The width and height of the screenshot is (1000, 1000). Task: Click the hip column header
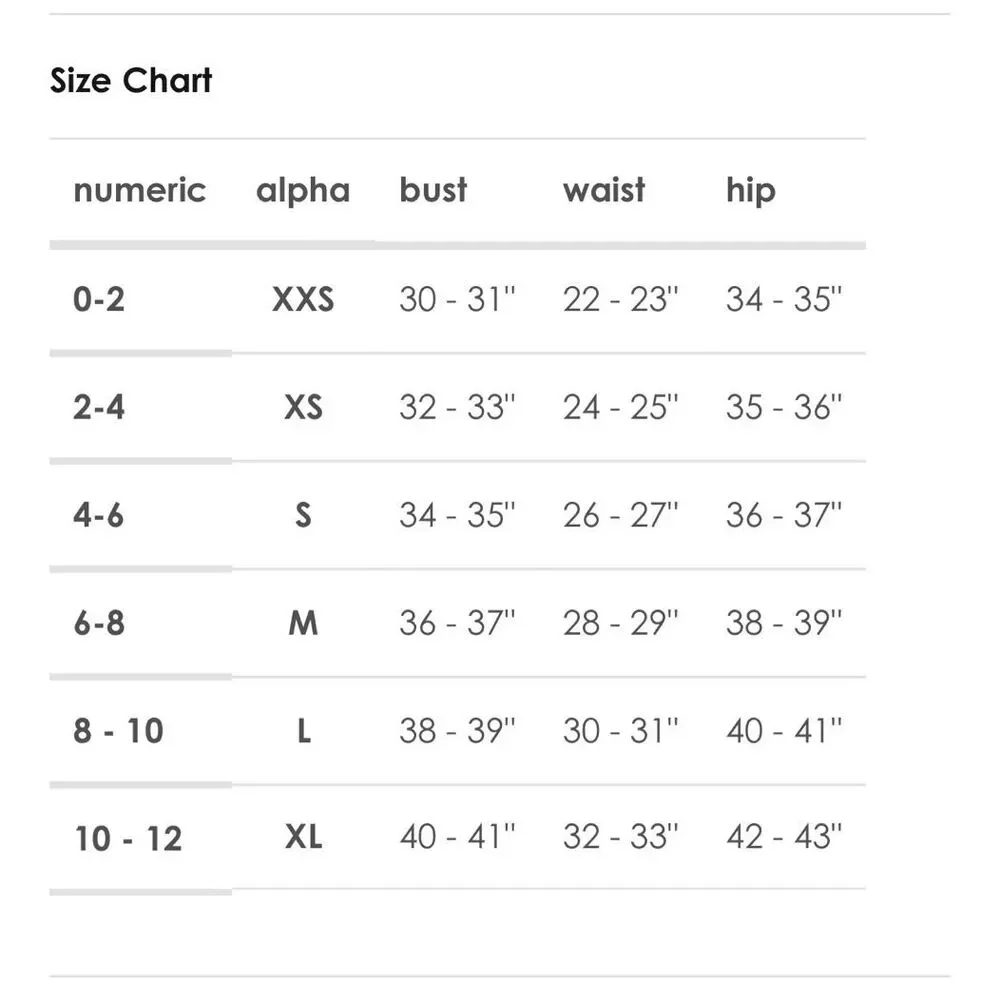coord(751,191)
